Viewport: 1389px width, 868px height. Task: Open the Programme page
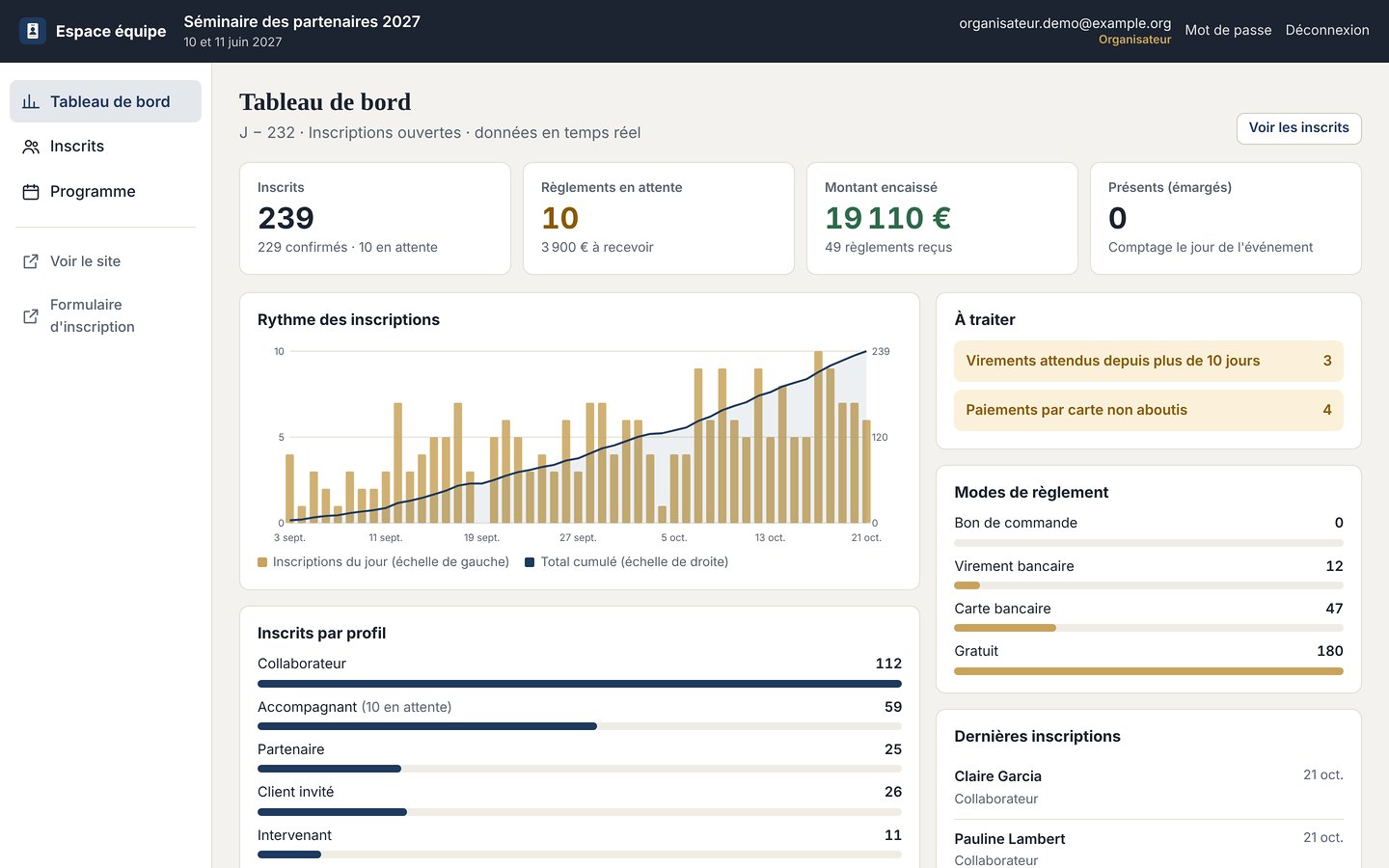tap(105, 192)
